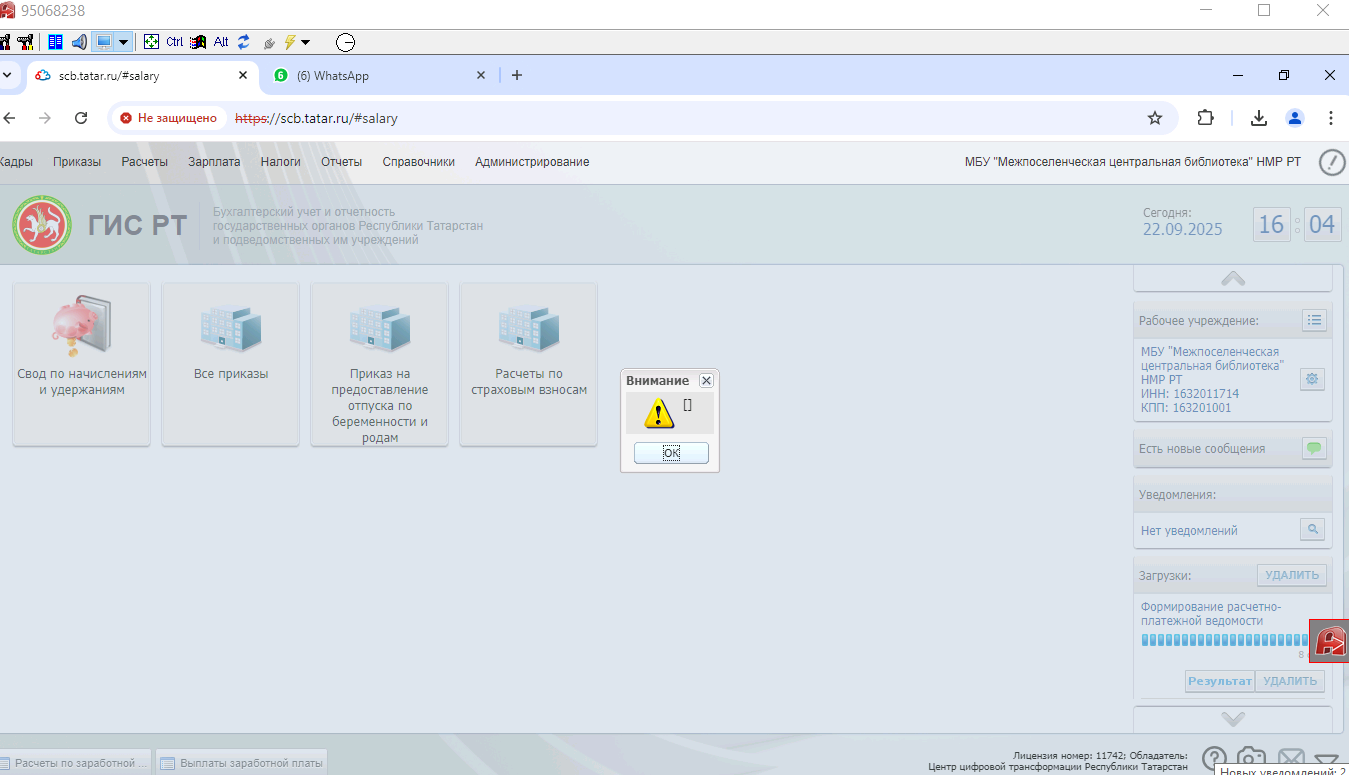Viewport: 1349px width, 775px height.
Task: Open 'Выплаты заработной платы' bottom tab
Action: [x=241, y=763]
